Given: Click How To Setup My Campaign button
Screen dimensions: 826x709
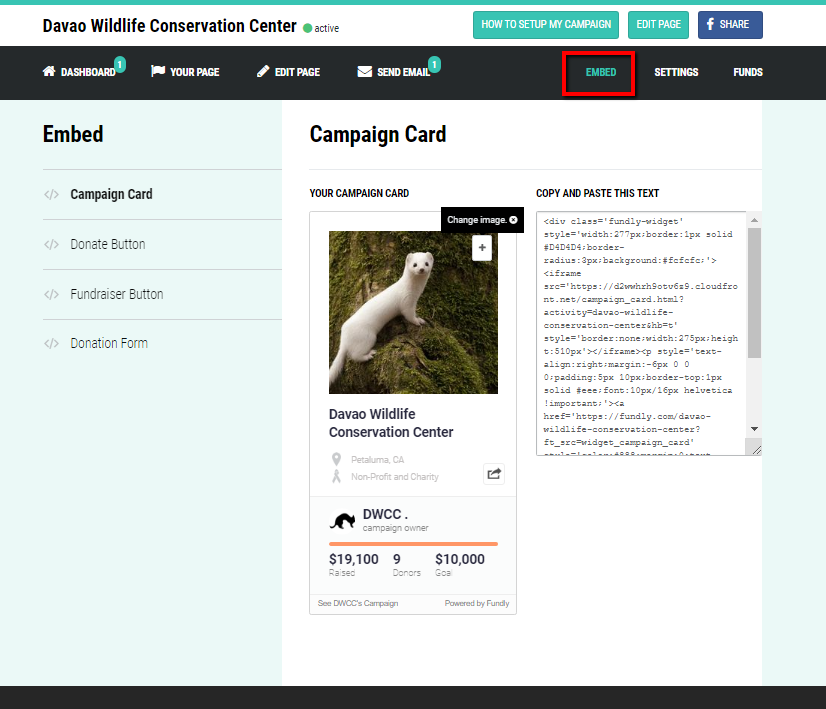Looking at the screenshot, I should [x=546, y=25].
